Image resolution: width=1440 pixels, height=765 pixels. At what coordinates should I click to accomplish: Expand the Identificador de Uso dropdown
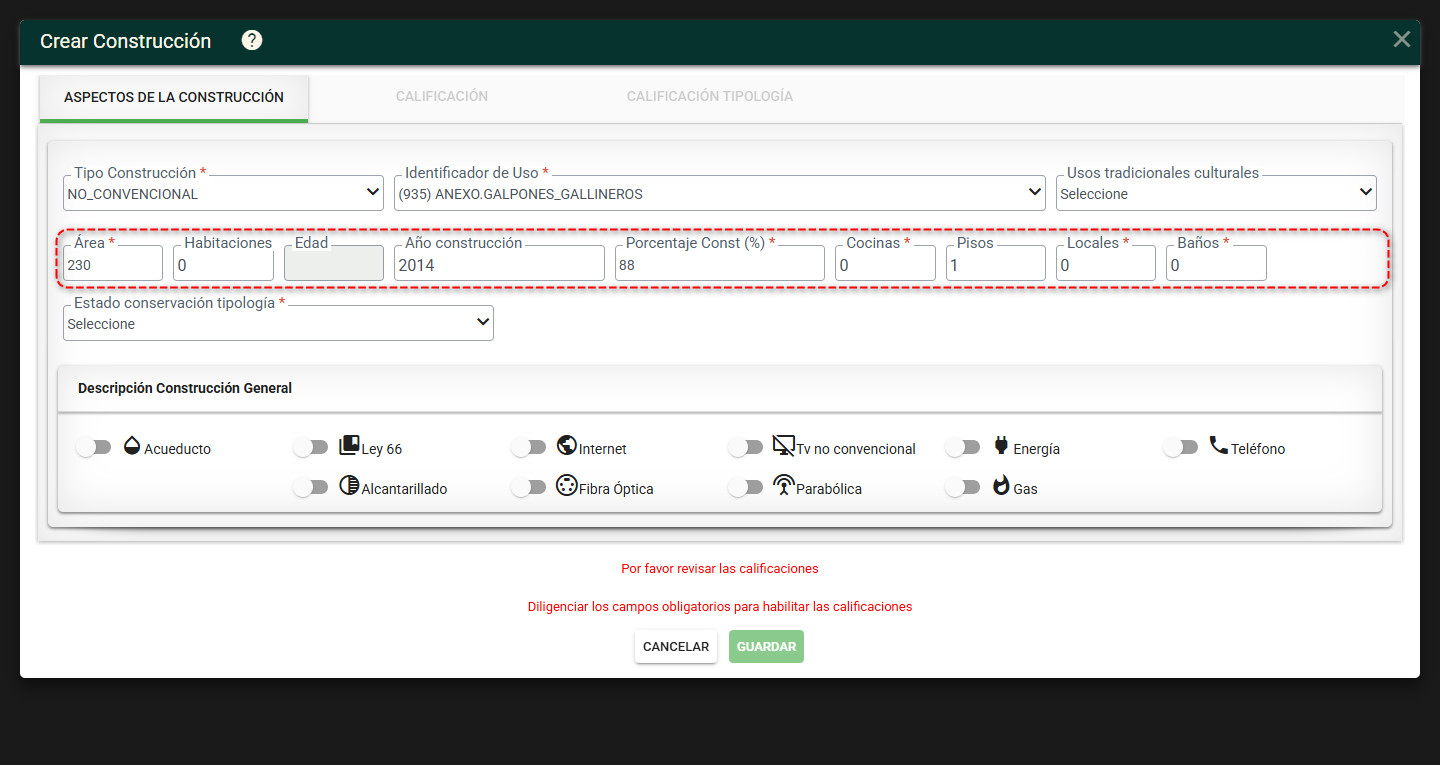tap(720, 193)
